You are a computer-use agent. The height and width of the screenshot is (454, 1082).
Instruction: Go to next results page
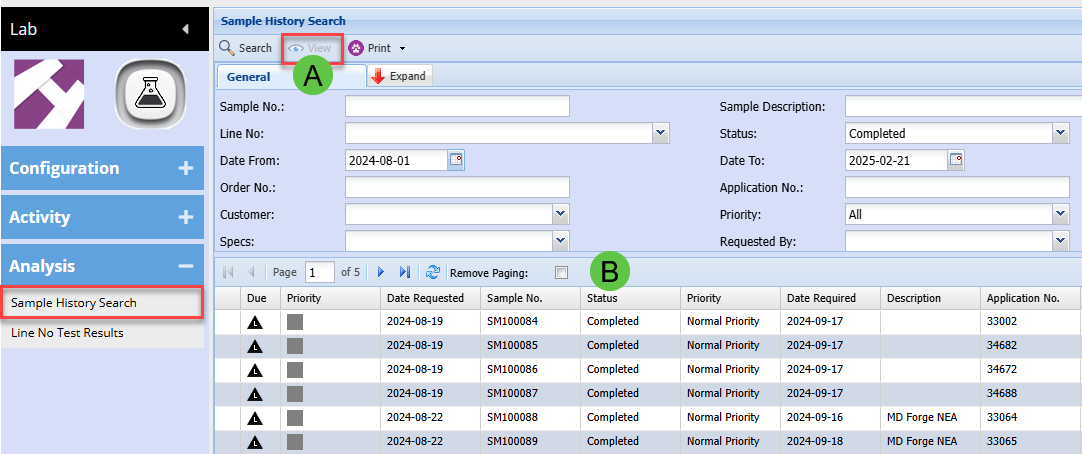(381, 272)
